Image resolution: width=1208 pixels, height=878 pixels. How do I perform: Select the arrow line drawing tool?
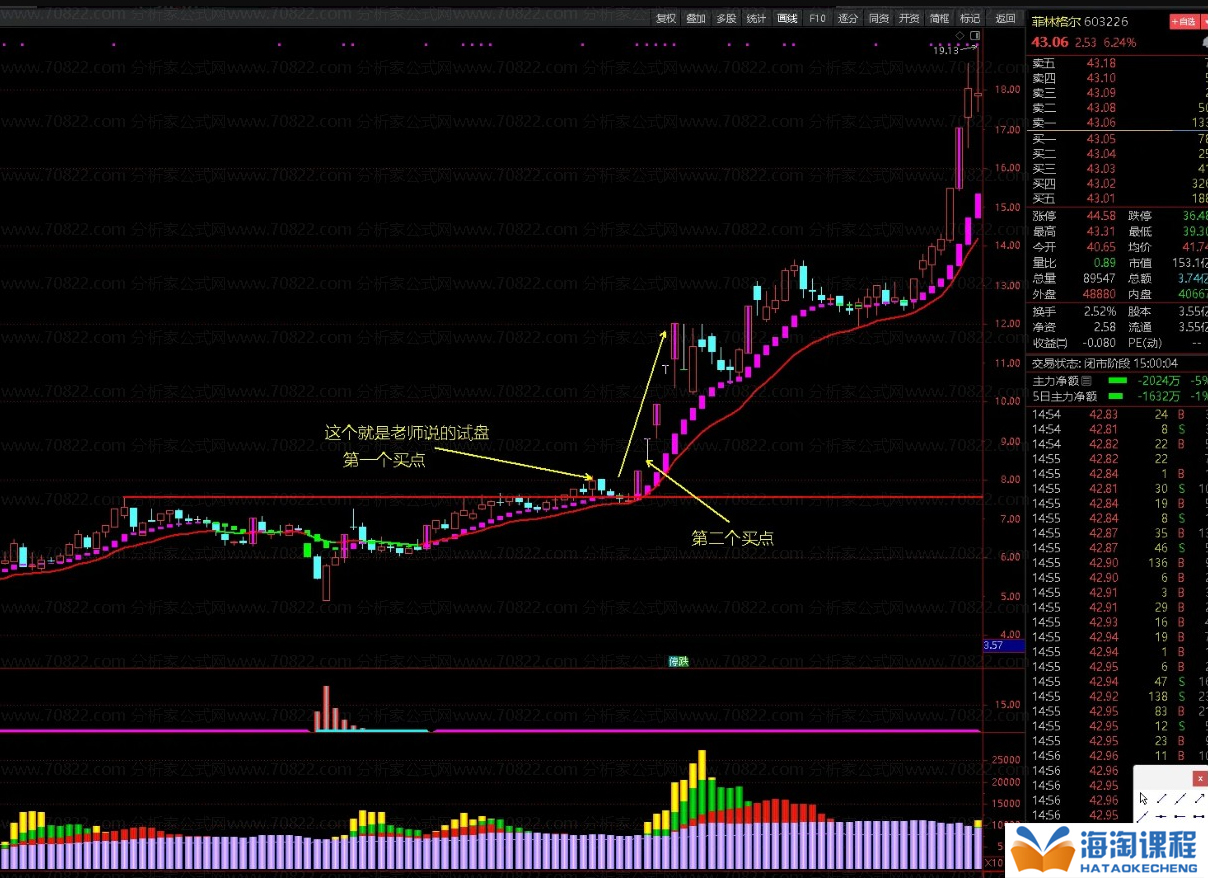click(1199, 798)
